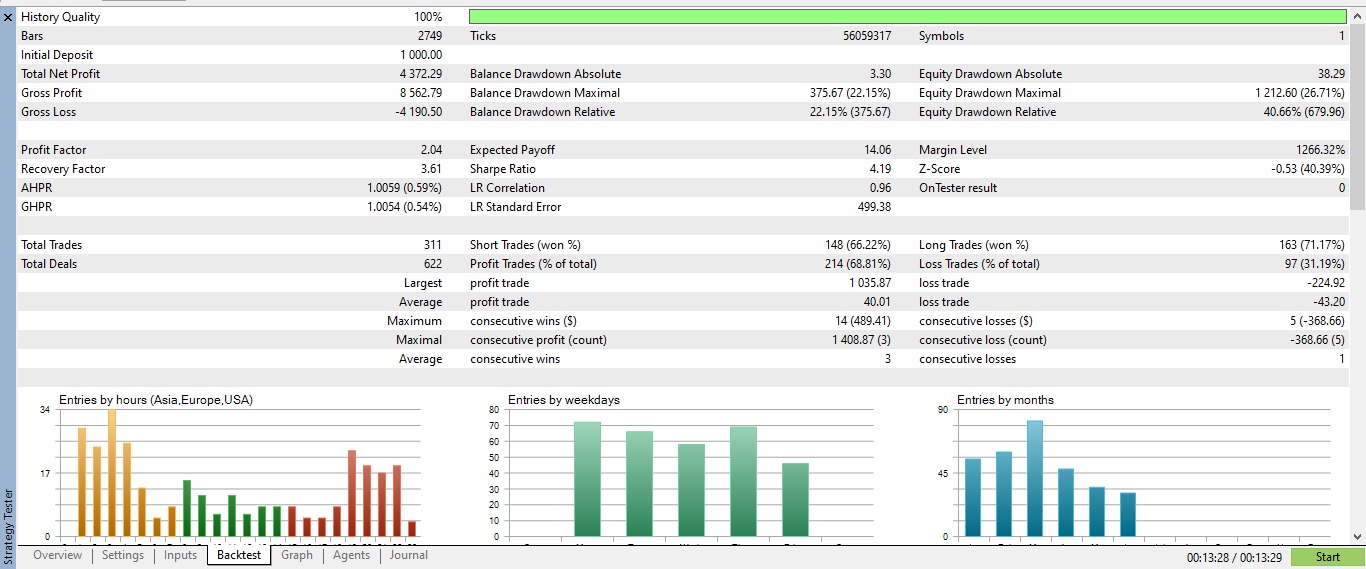The width and height of the screenshot is (1366, 569).
Task: Click the largest loss trade value -224.92
Action: coord(1326,283)
